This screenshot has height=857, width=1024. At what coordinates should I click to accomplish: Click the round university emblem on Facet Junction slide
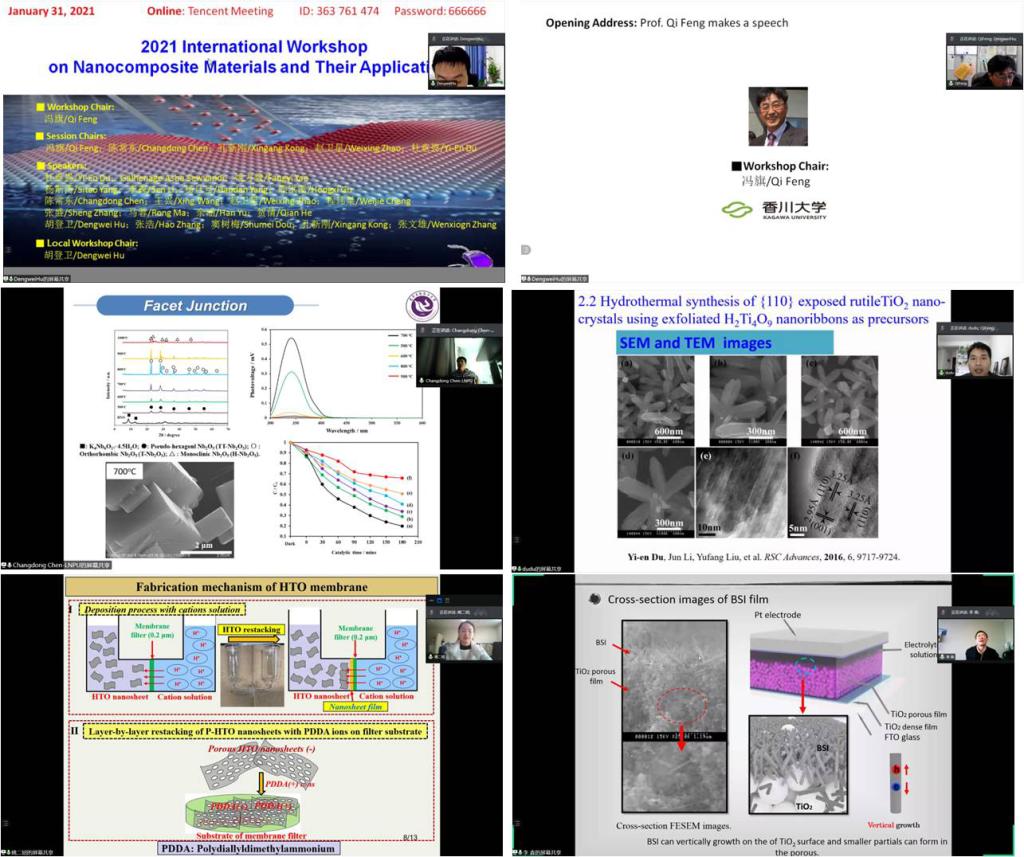pyautogui.click(x=421, y=308)
